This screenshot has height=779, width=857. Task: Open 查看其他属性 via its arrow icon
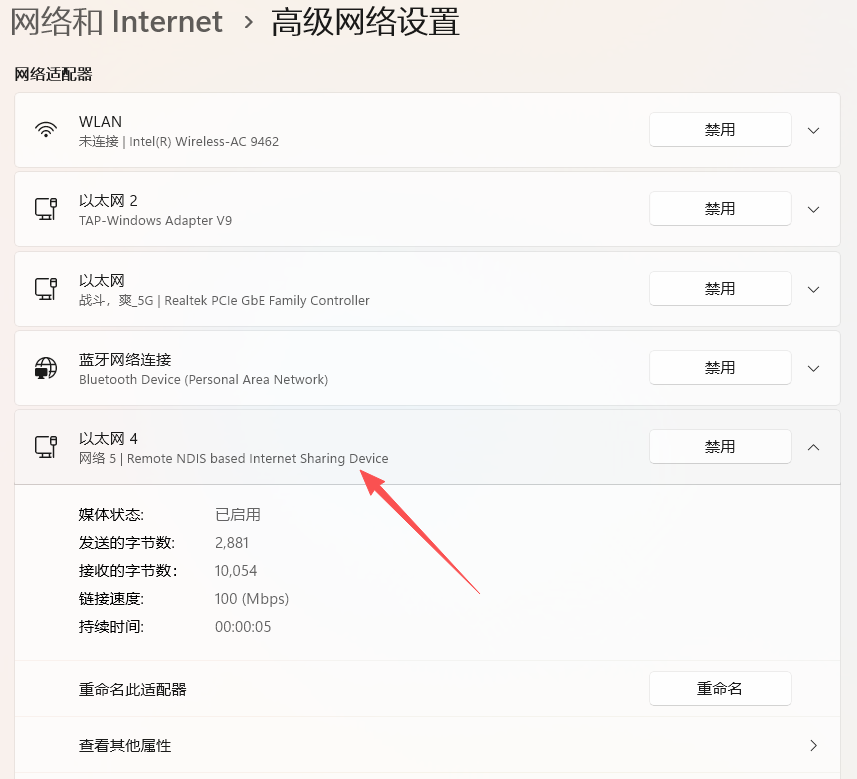coord(814,745)
